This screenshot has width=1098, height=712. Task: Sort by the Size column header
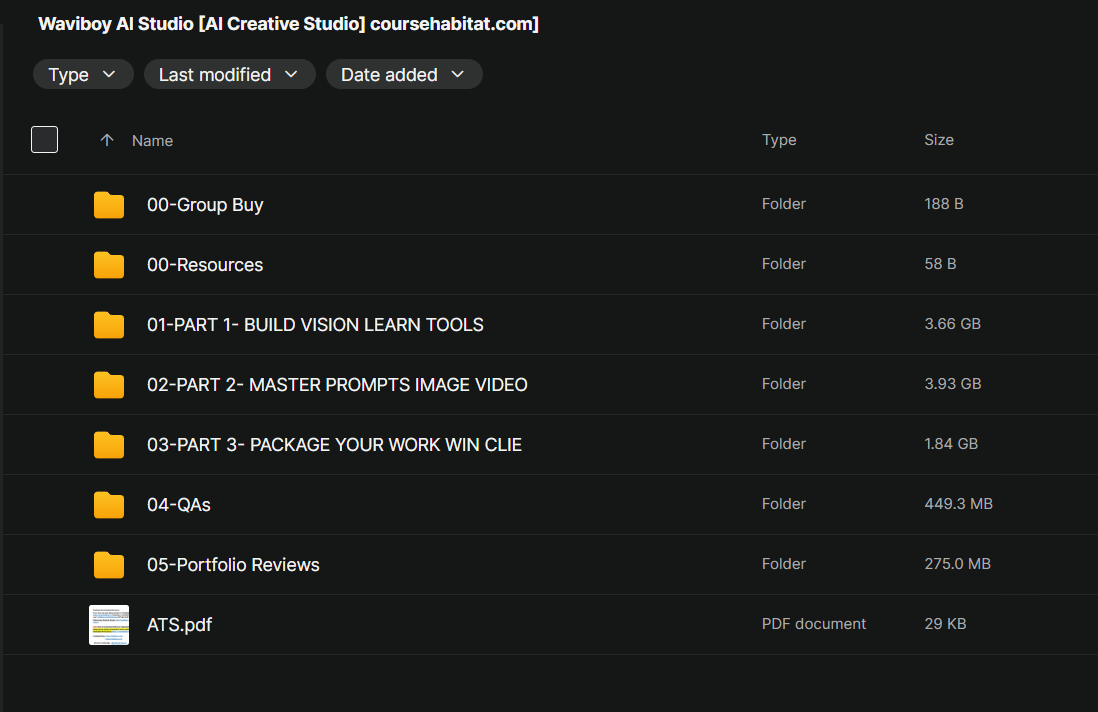pyautogui.click(x=938, y=140)
